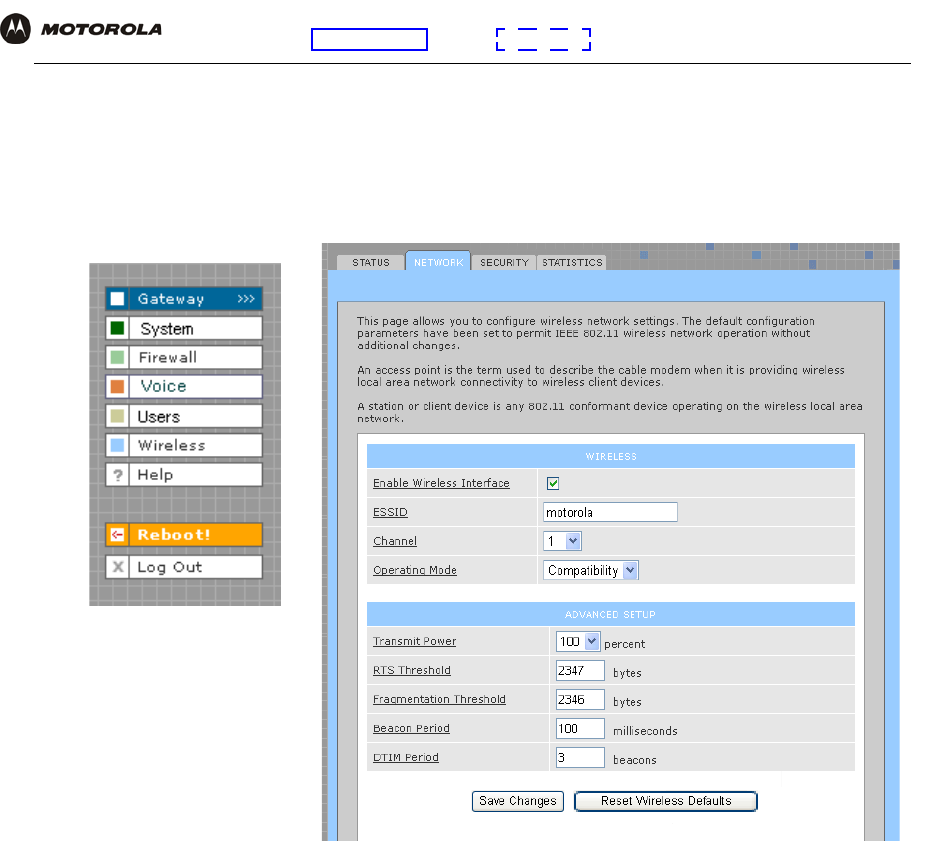Screen dimensions: 940x841
Task: Open the Firewall menu item
Action: point(184,357)
